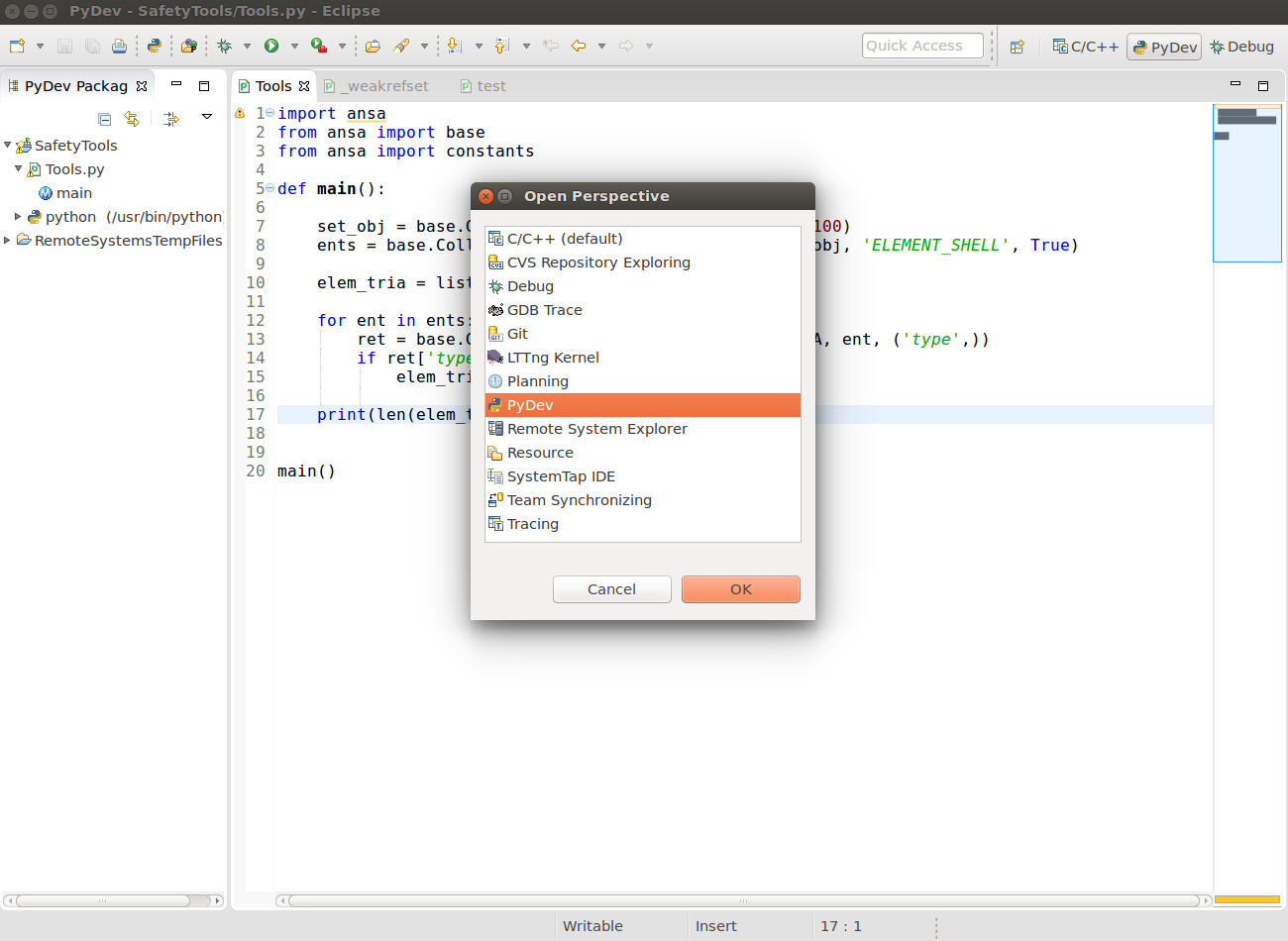Click the New wizard toolbar icon
This screenshot has height=941, width=1288.
(x=17, y=46)
